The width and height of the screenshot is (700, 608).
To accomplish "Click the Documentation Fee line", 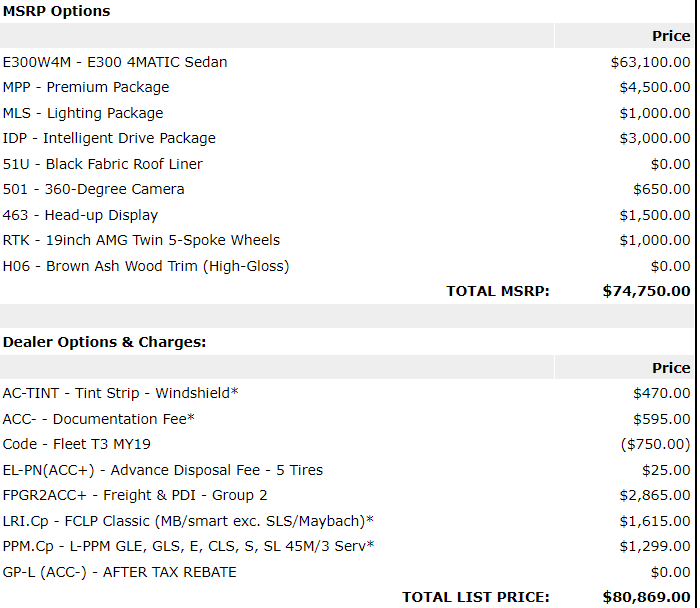I will click(347, 419).
